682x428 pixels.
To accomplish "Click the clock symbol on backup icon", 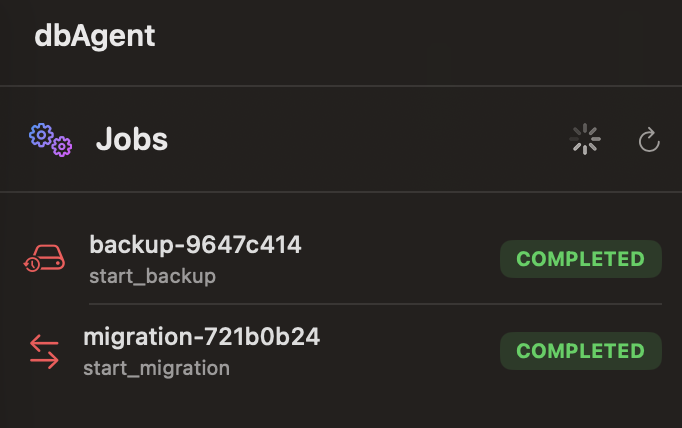I will tap(33, 264).
